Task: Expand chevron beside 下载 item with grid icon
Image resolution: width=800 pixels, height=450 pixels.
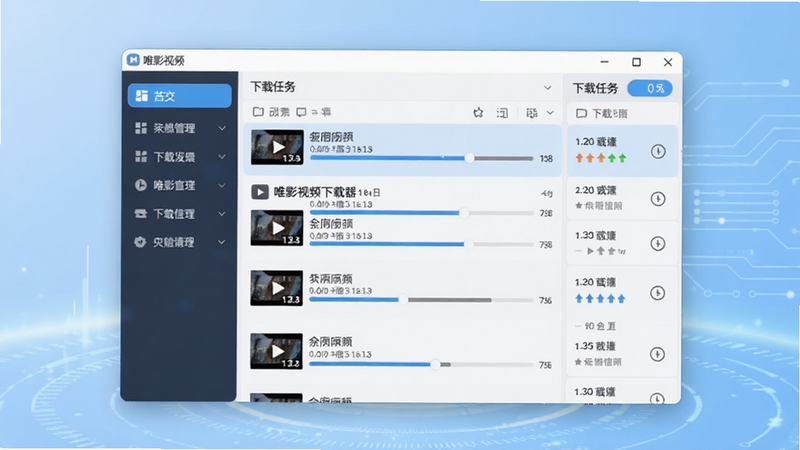Action: pos(222,157)
